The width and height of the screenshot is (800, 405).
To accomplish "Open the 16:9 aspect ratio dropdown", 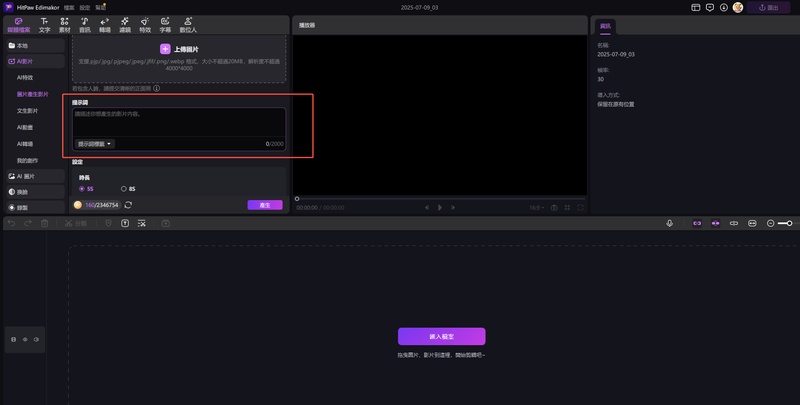I will [x=537, y=207].
